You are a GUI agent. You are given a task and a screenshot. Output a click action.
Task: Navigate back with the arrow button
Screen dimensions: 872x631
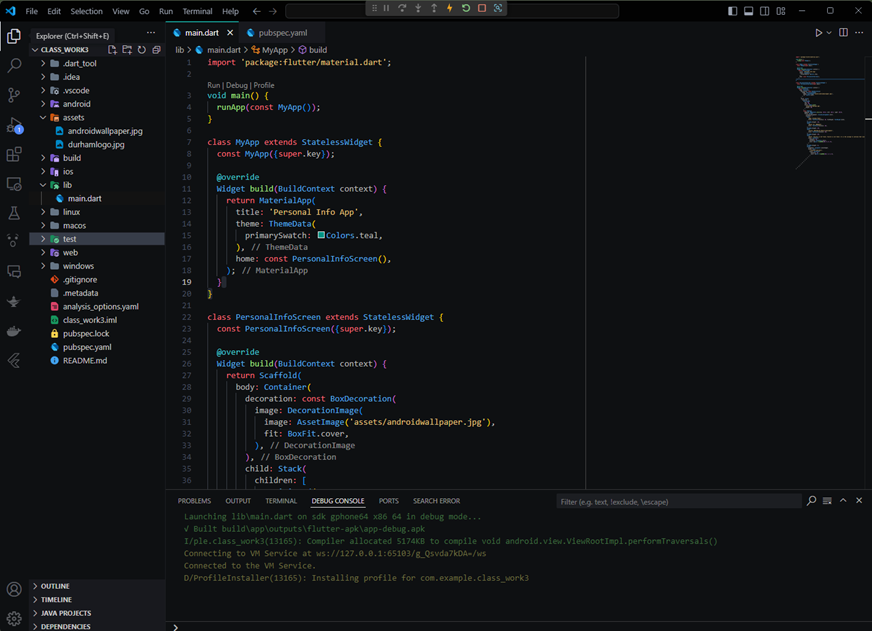[x=256, y=11]
